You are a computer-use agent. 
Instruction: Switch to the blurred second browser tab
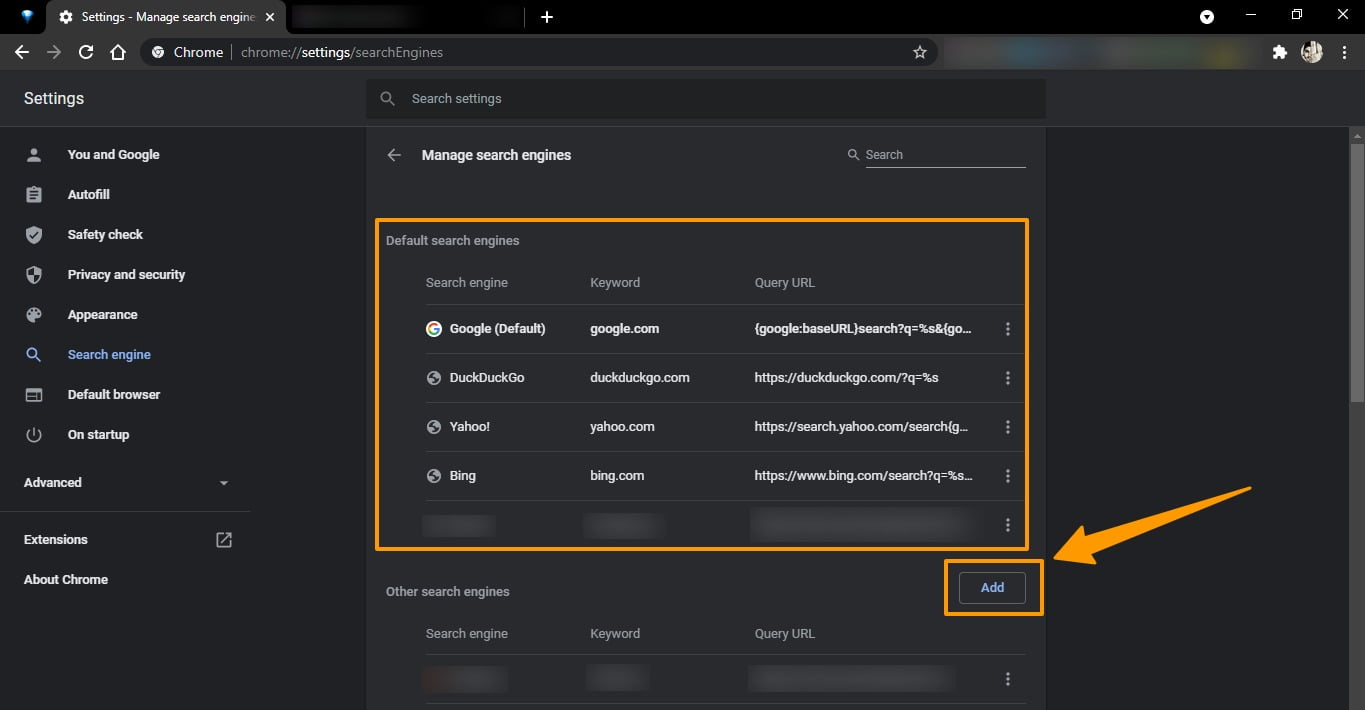408,17
